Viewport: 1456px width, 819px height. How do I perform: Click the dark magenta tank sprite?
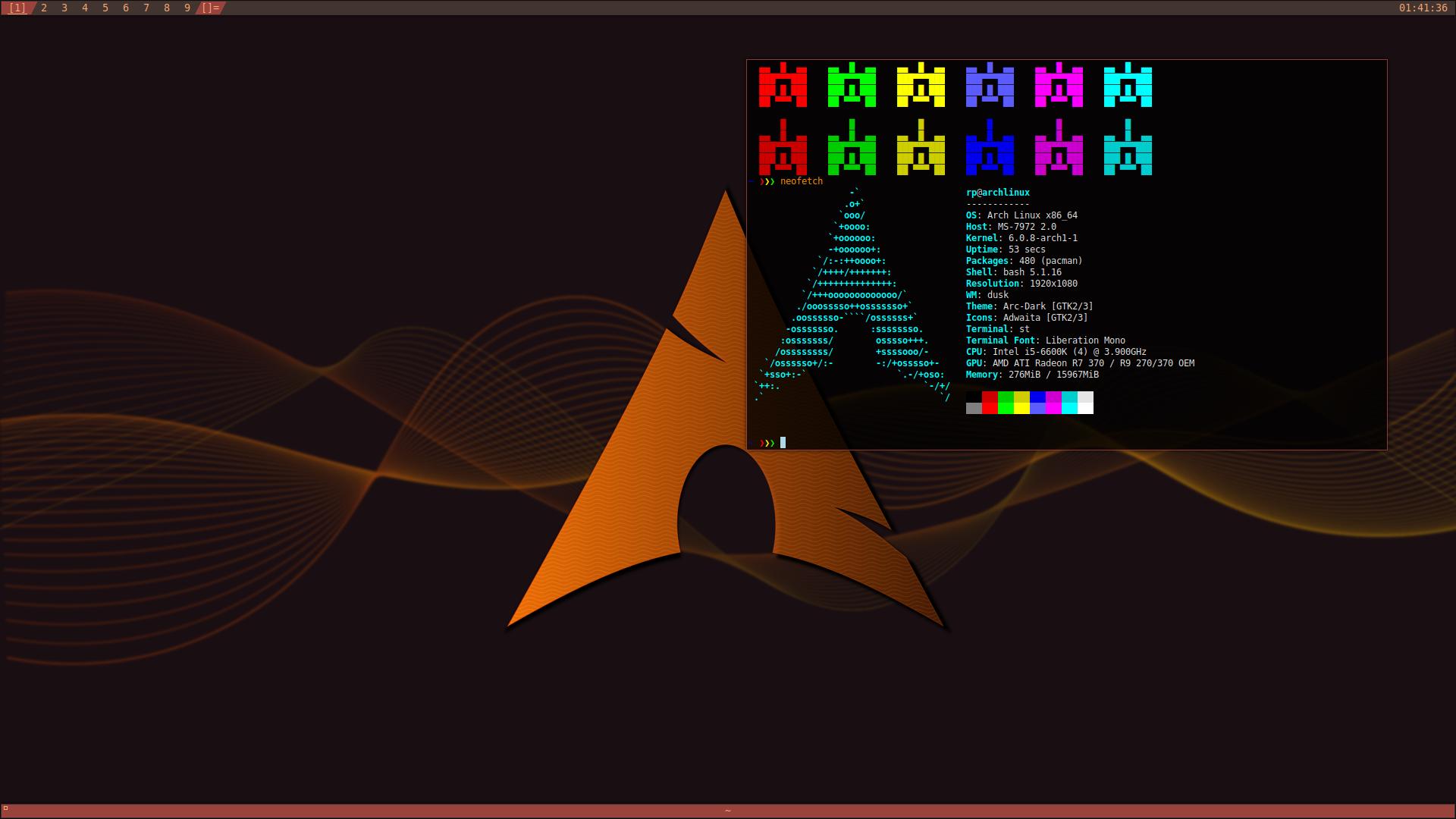tap(1059, 147)
